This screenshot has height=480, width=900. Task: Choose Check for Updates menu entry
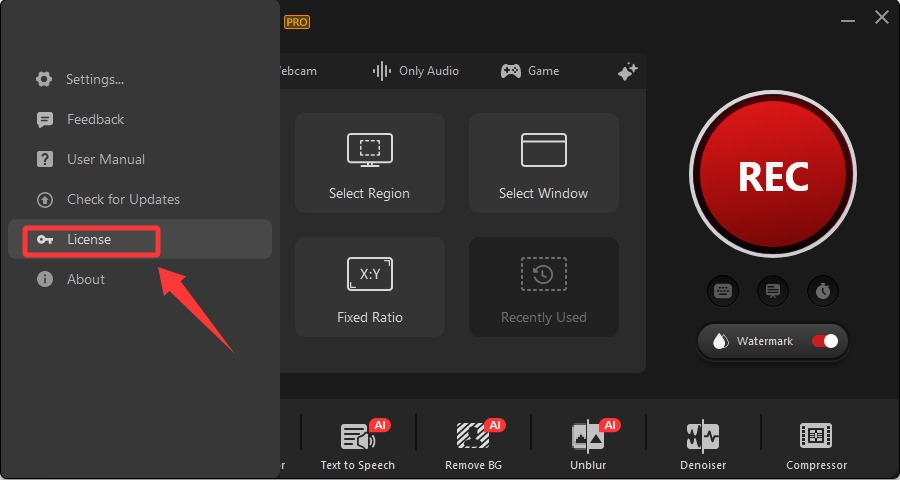coord(123,199)
